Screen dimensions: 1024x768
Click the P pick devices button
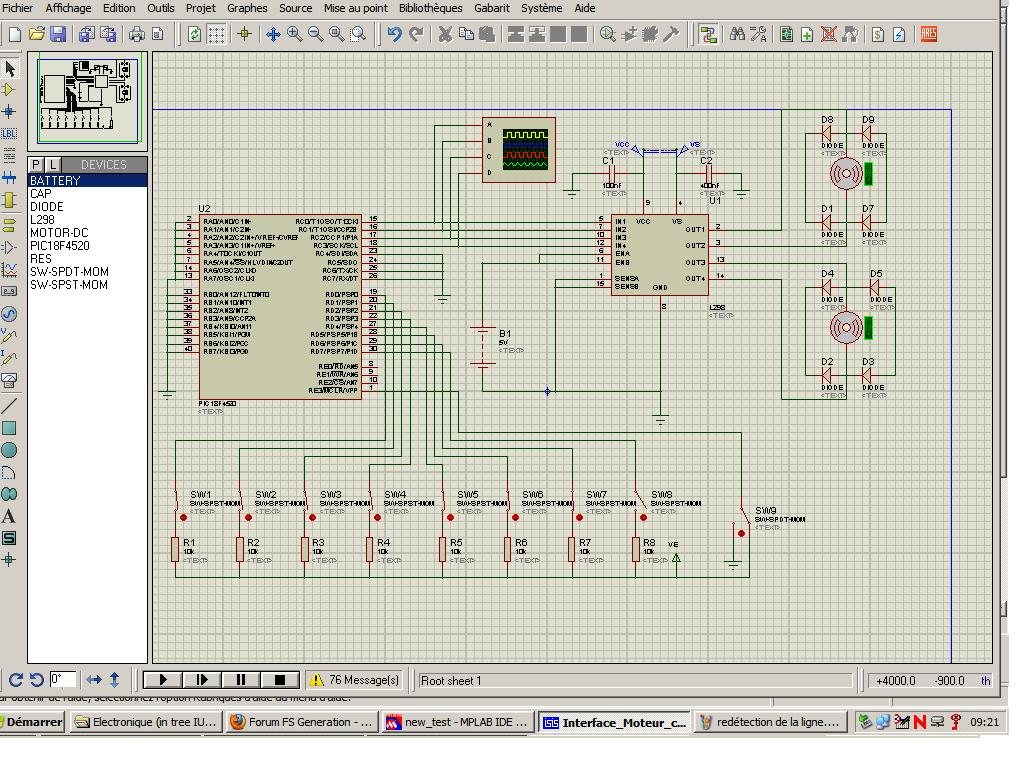37,164
